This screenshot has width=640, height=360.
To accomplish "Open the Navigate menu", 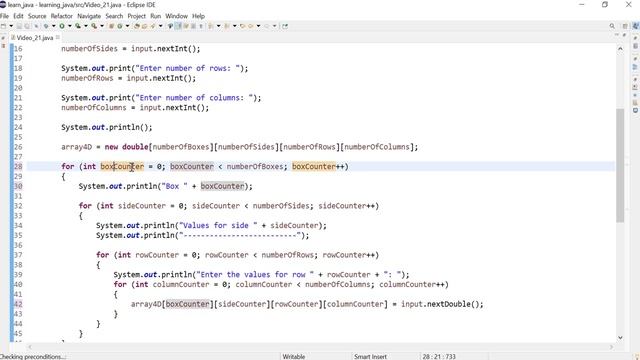I will click(89, 16).
